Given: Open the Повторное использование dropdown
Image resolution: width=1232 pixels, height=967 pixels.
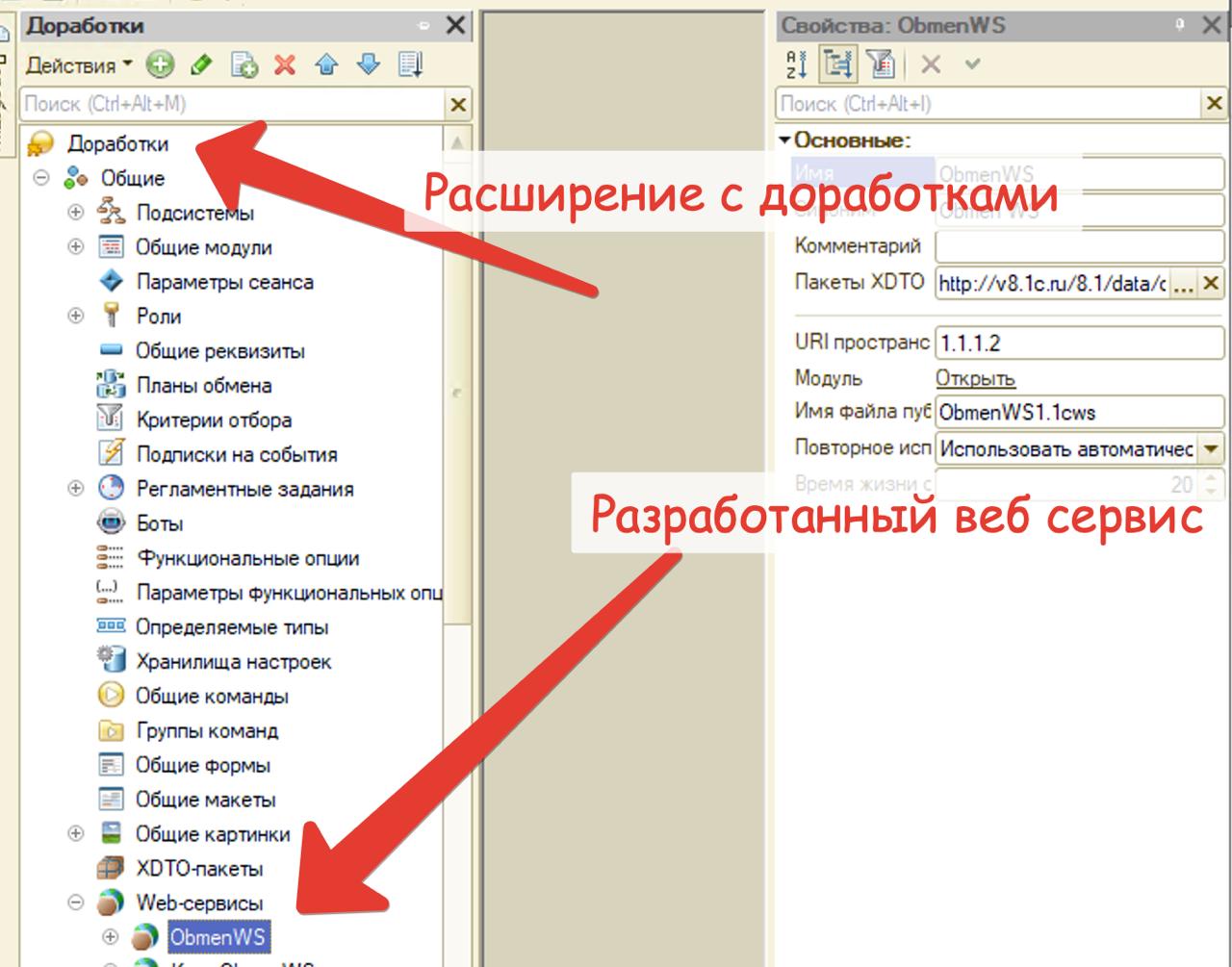Looking at the screenshot, I should [1211, 448].
